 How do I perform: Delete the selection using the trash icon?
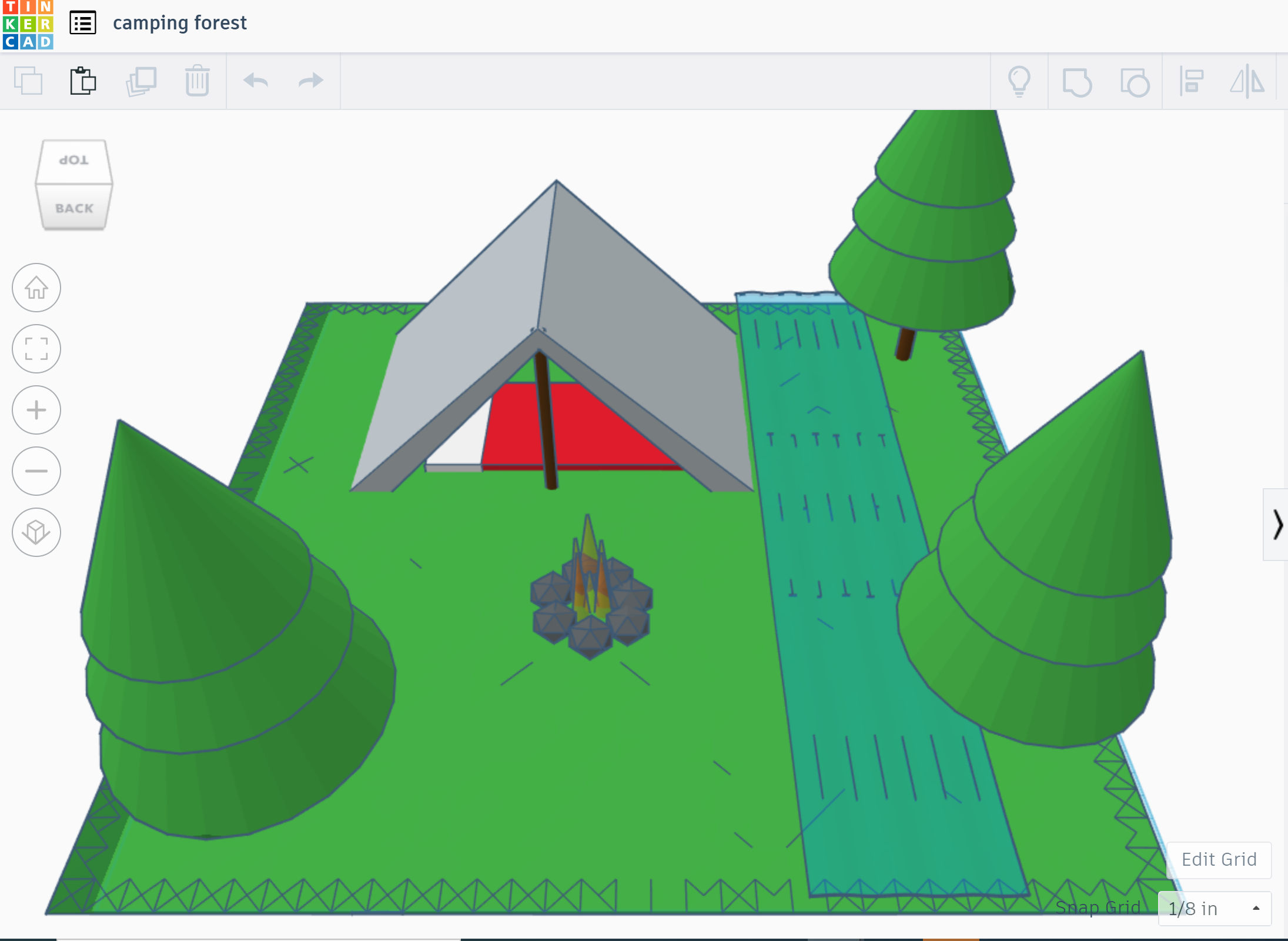(197, 81)
